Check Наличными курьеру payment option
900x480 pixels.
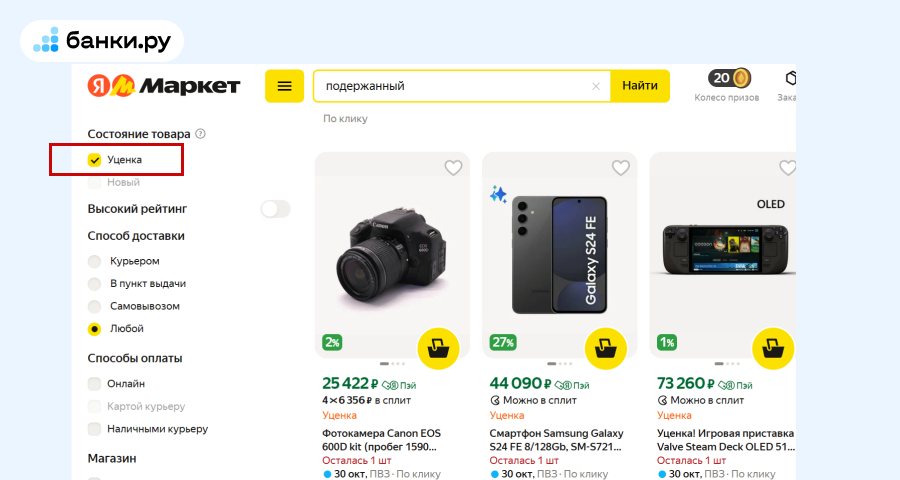95,429
